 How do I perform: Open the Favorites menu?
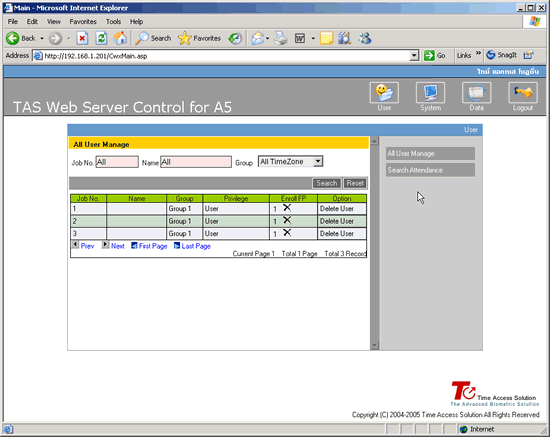coord(83,22)
